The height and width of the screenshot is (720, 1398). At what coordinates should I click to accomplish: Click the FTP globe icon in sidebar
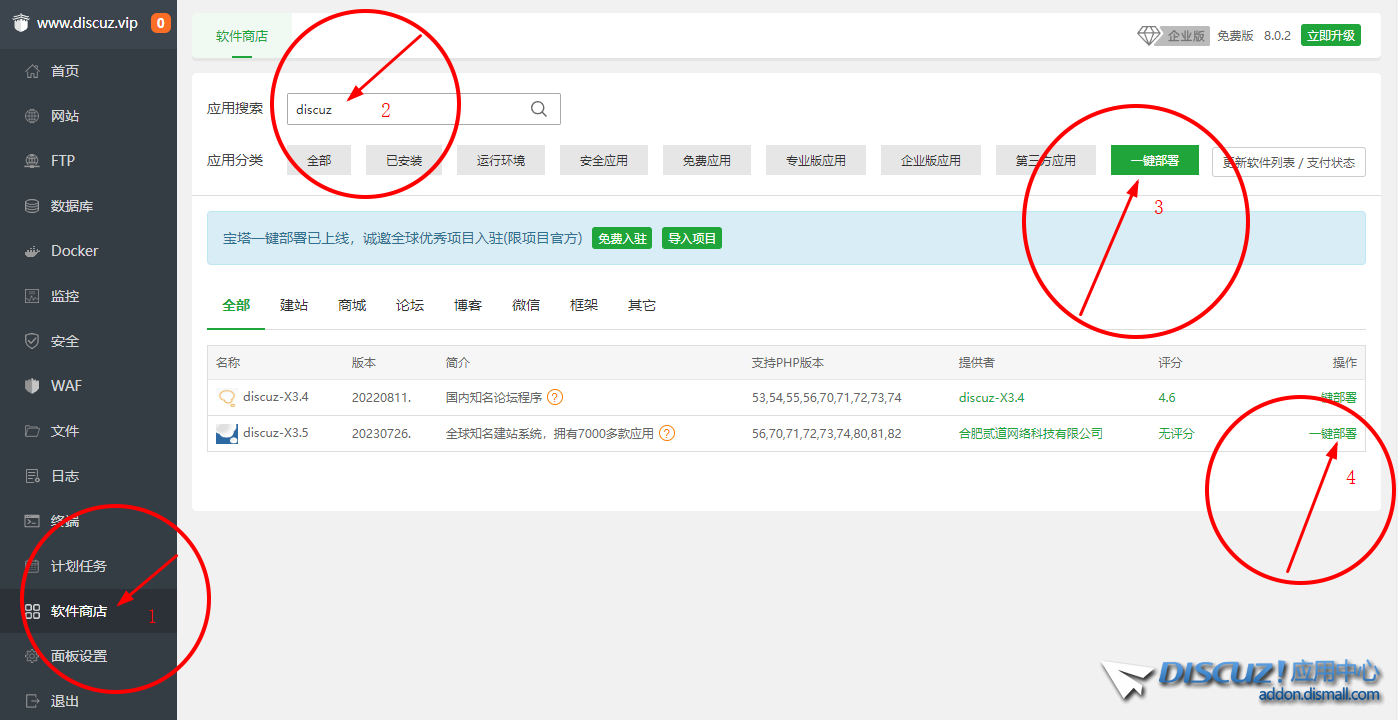pyautogui.click(x=32, y=161)
